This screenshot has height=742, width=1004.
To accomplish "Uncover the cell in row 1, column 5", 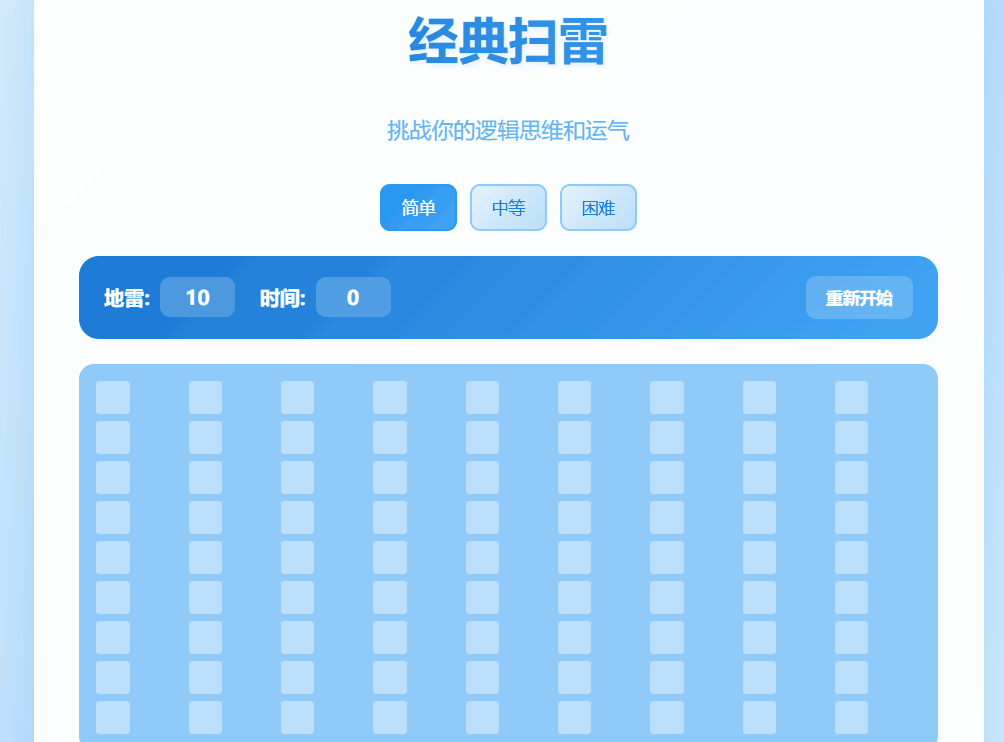I will click(482, 398).
